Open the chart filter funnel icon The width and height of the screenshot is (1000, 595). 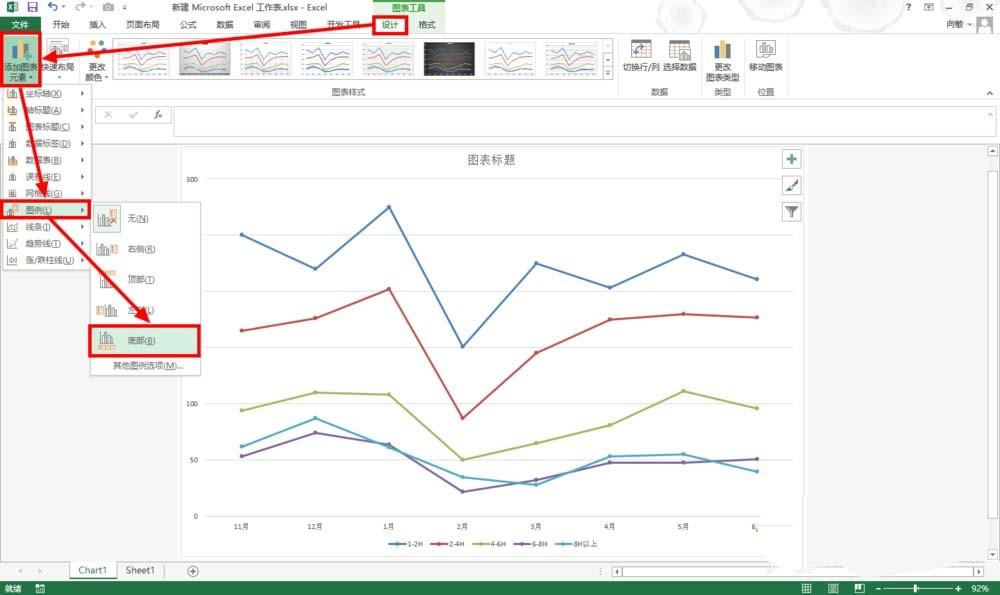[x=791, y=211]
